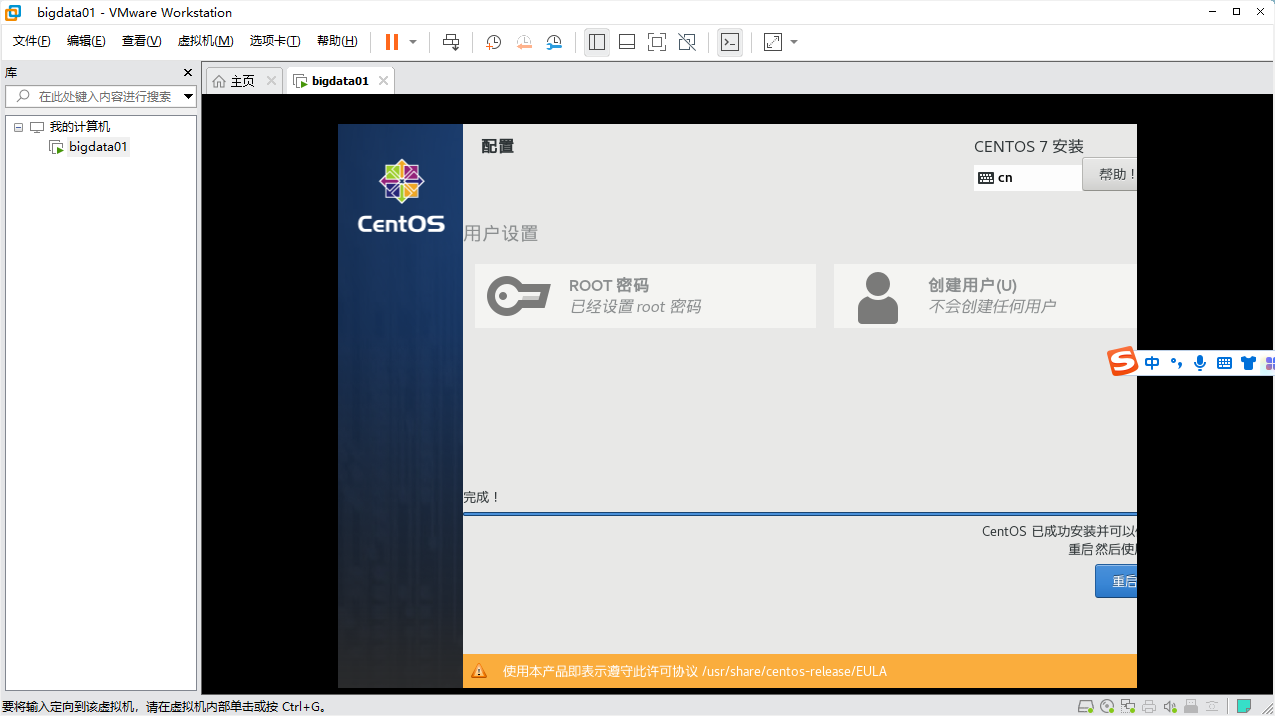Open the snapshot manager
The width and height of the screenshot is (1275, 716).
point(555,42)
